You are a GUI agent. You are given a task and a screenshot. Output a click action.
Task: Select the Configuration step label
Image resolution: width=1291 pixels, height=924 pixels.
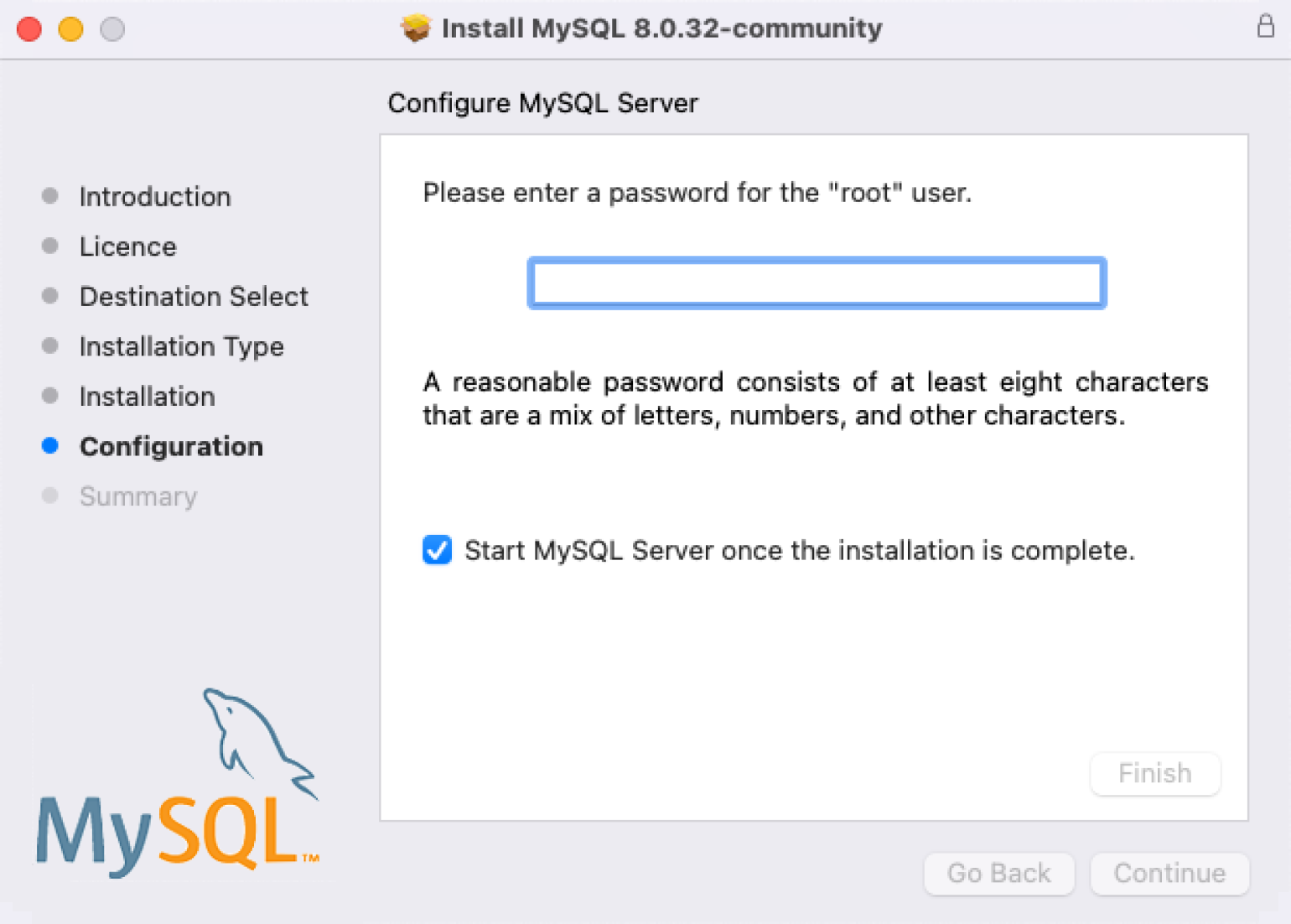(171, 446)
